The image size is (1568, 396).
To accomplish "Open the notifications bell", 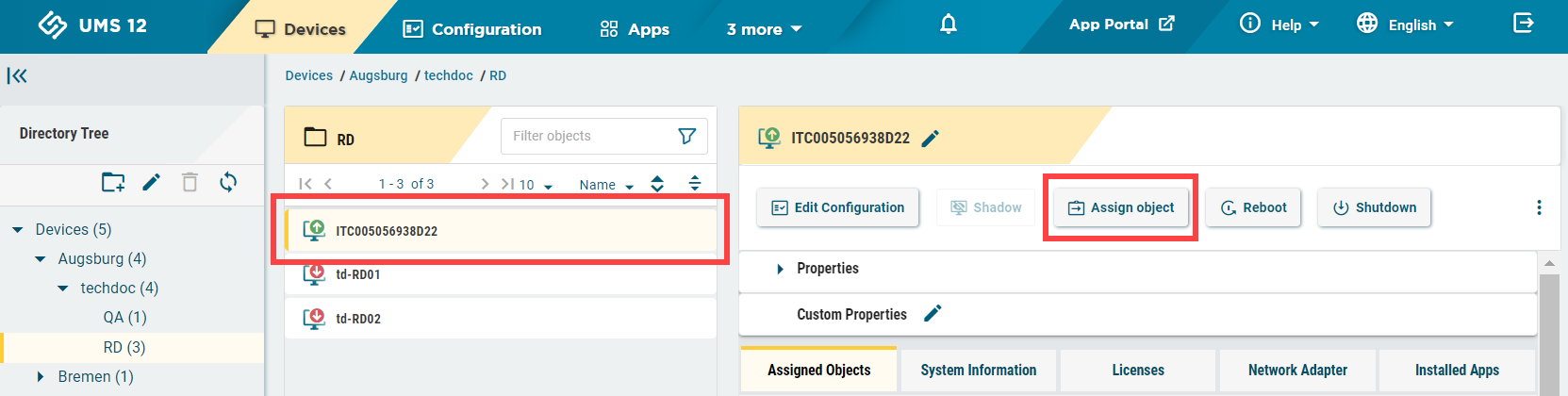I will [949, 25].
